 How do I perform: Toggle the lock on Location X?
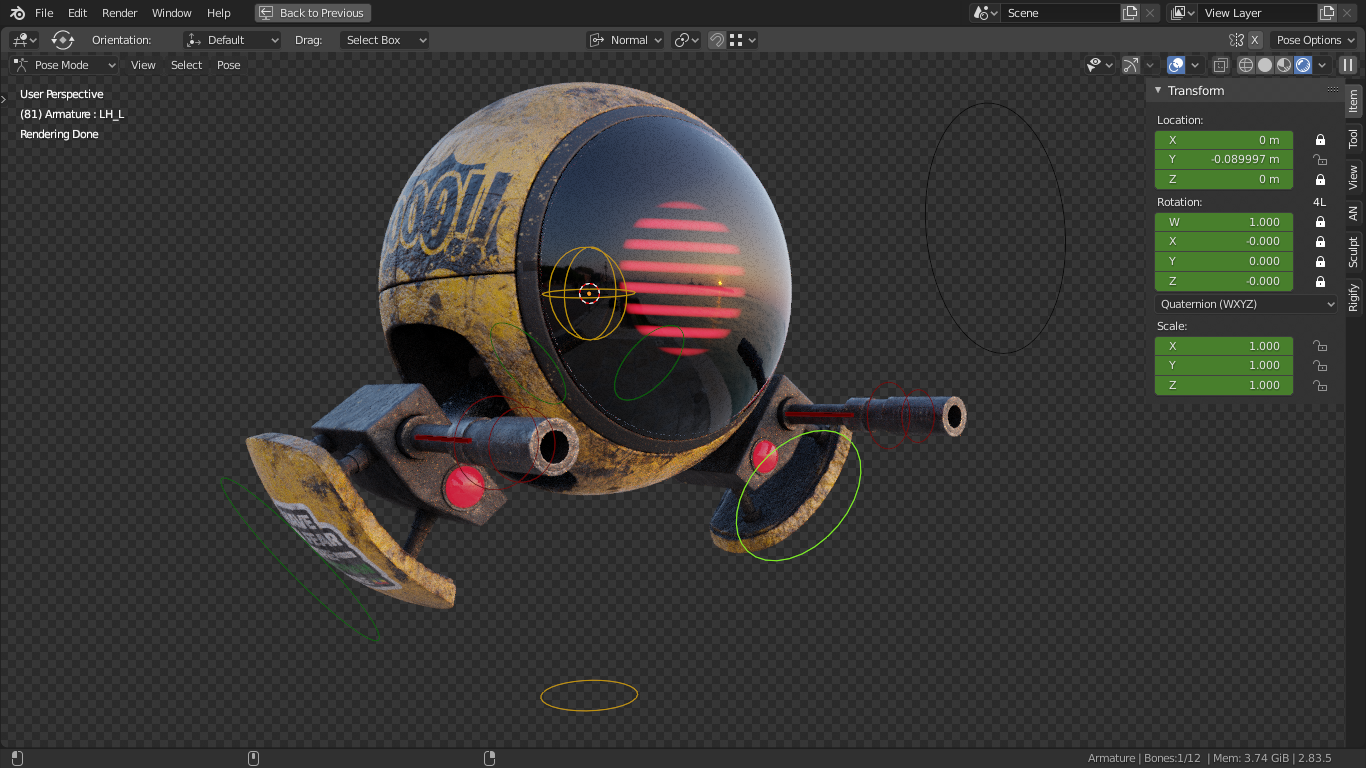pos(1320,140)
